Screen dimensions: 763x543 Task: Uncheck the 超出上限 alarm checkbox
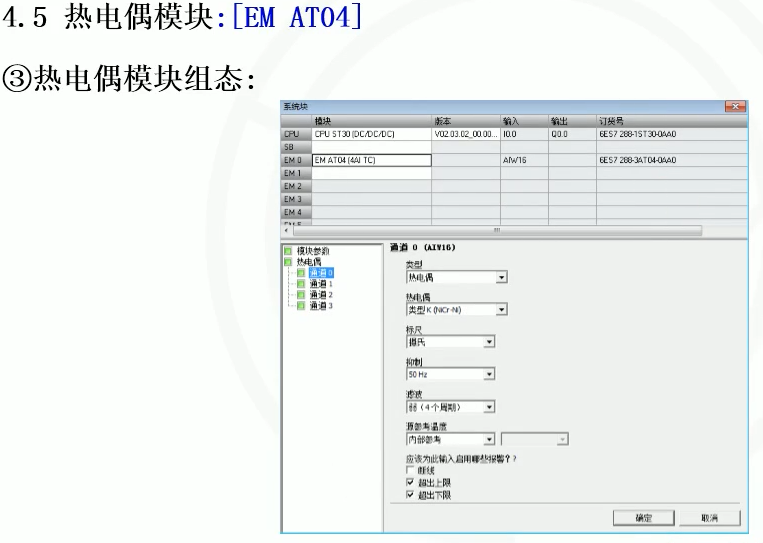click(410, 482)
